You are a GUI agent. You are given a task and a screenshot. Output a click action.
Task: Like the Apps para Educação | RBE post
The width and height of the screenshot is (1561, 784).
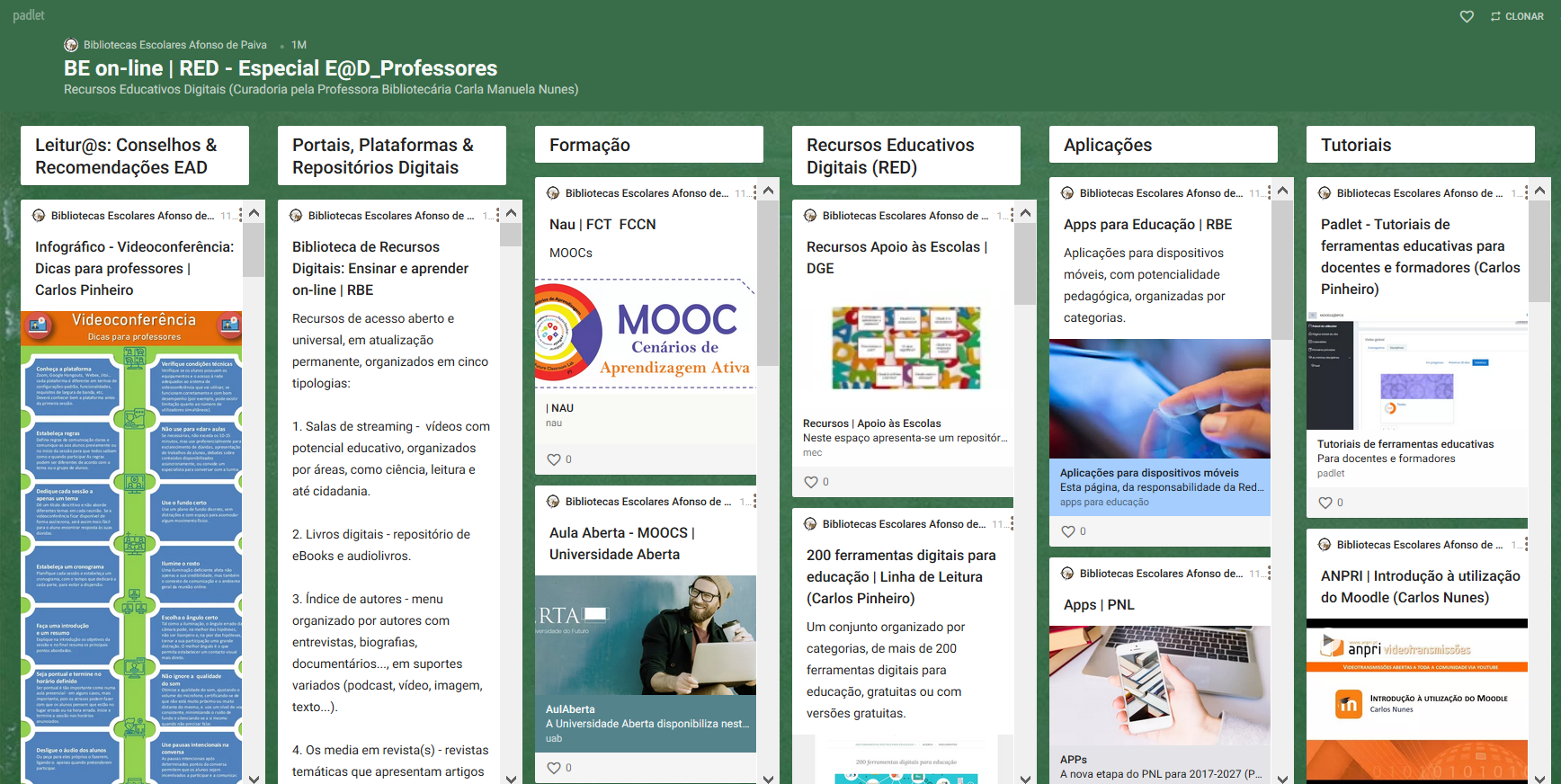[1068, 531]
